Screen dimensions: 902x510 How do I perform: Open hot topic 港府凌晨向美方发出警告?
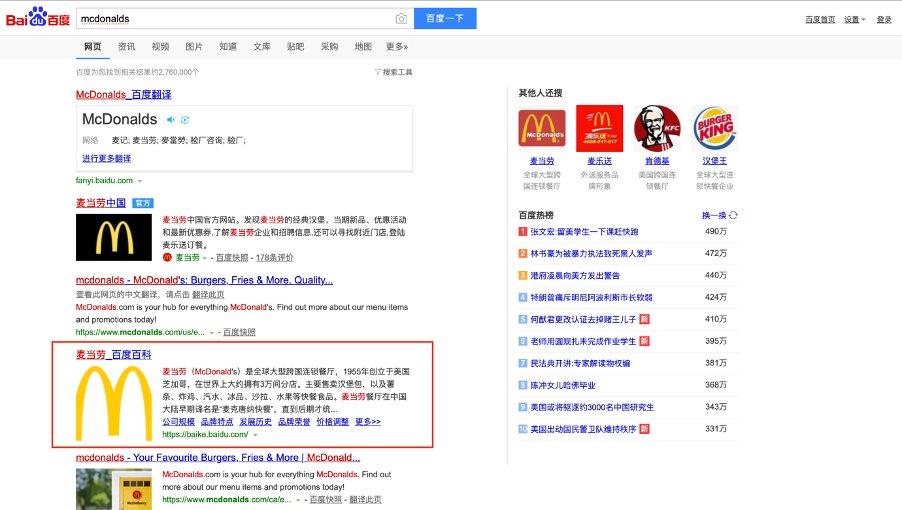575,275
